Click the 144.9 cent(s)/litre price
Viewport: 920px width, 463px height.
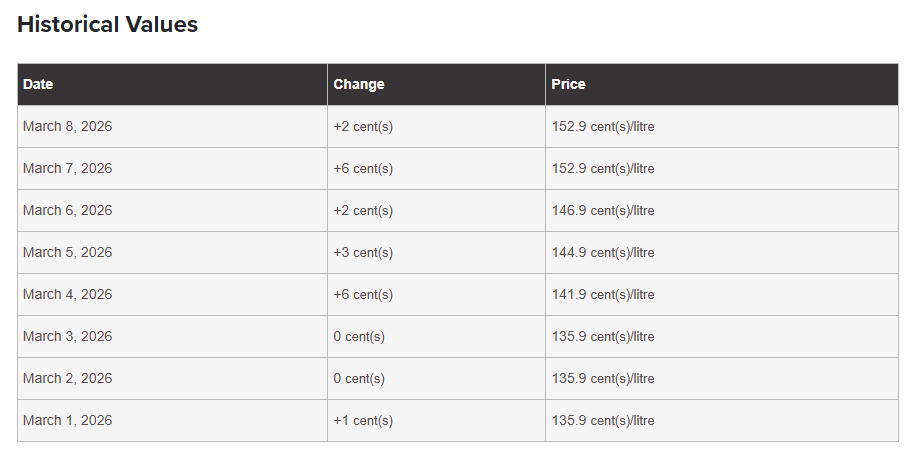[x=603, y=253]
